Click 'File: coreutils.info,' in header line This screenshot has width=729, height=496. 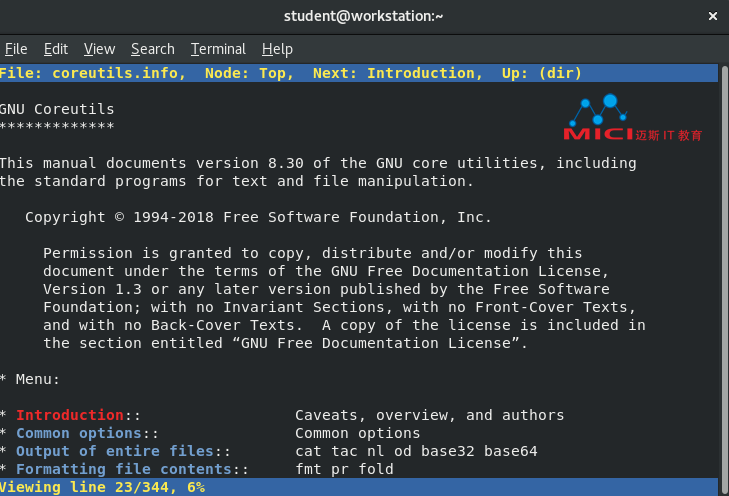[93, 73]
